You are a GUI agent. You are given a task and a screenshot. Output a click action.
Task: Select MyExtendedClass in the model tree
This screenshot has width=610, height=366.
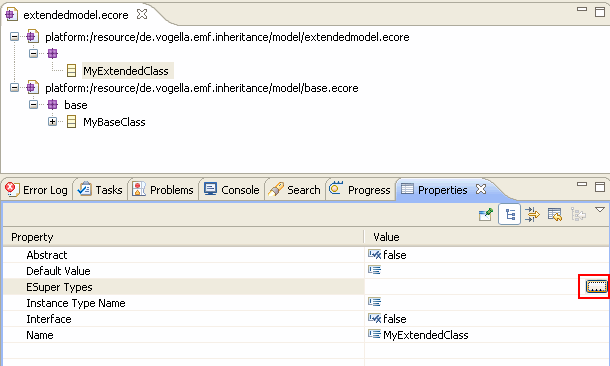(126, 71)
